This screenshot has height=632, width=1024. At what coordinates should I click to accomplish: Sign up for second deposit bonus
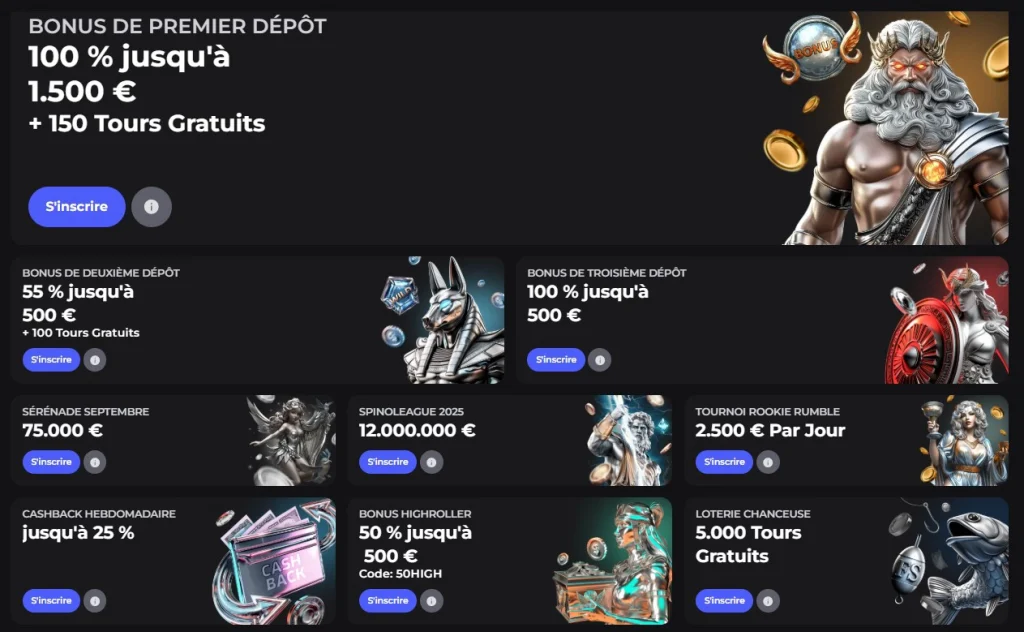click(x=51, y=360)
